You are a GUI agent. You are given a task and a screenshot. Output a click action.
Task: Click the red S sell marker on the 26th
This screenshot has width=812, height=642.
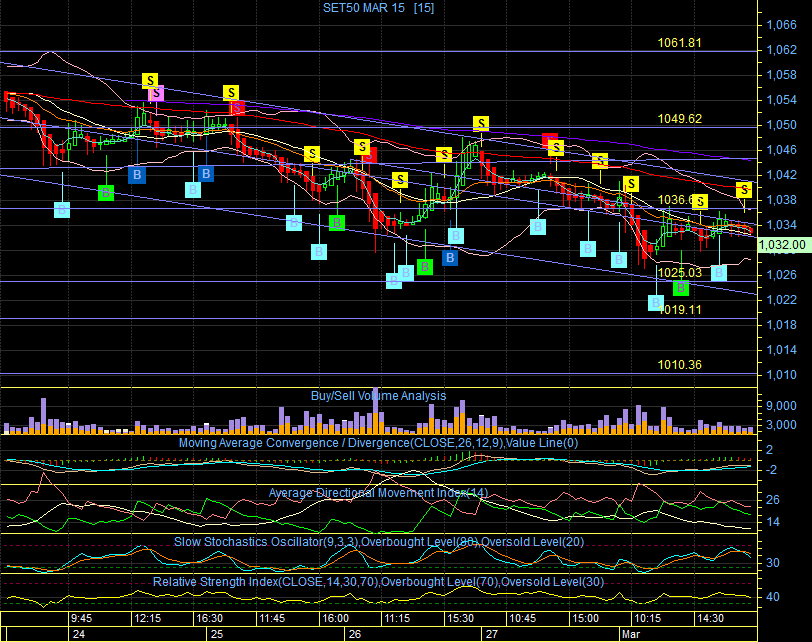[x=369, y=155]
